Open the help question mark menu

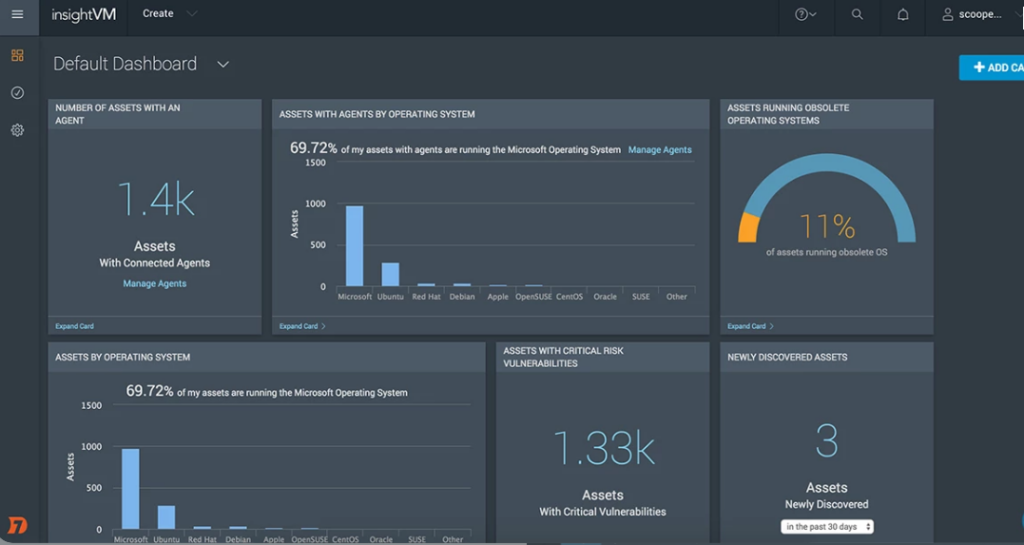(805, 14)
